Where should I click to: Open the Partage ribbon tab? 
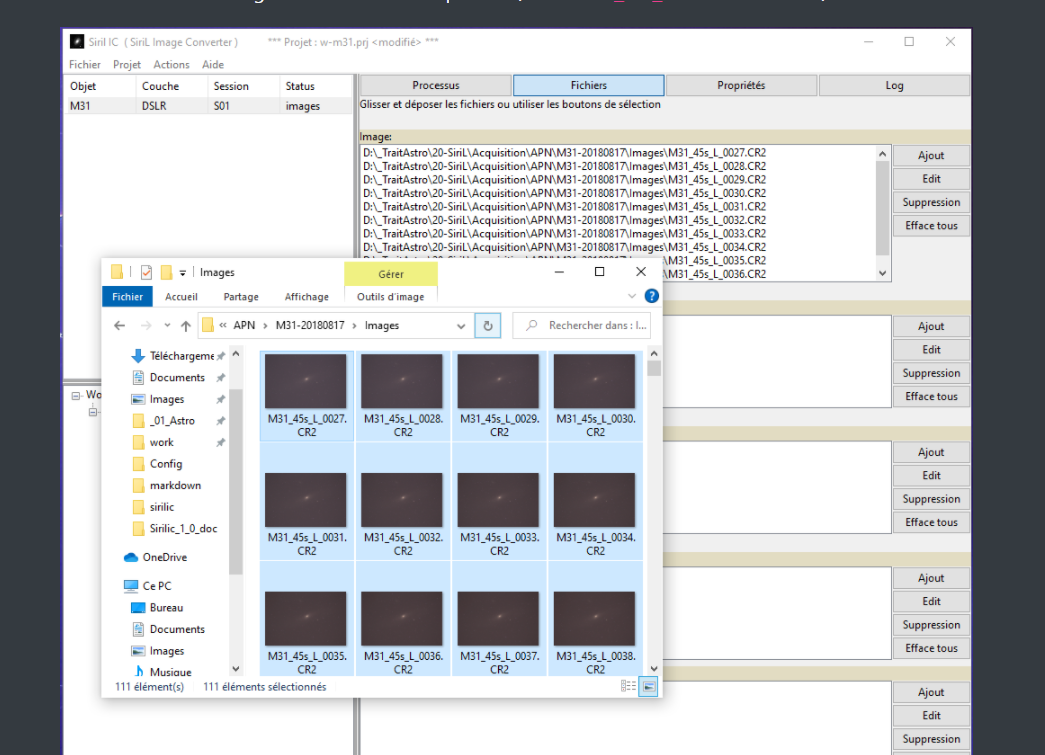[241, 297]
